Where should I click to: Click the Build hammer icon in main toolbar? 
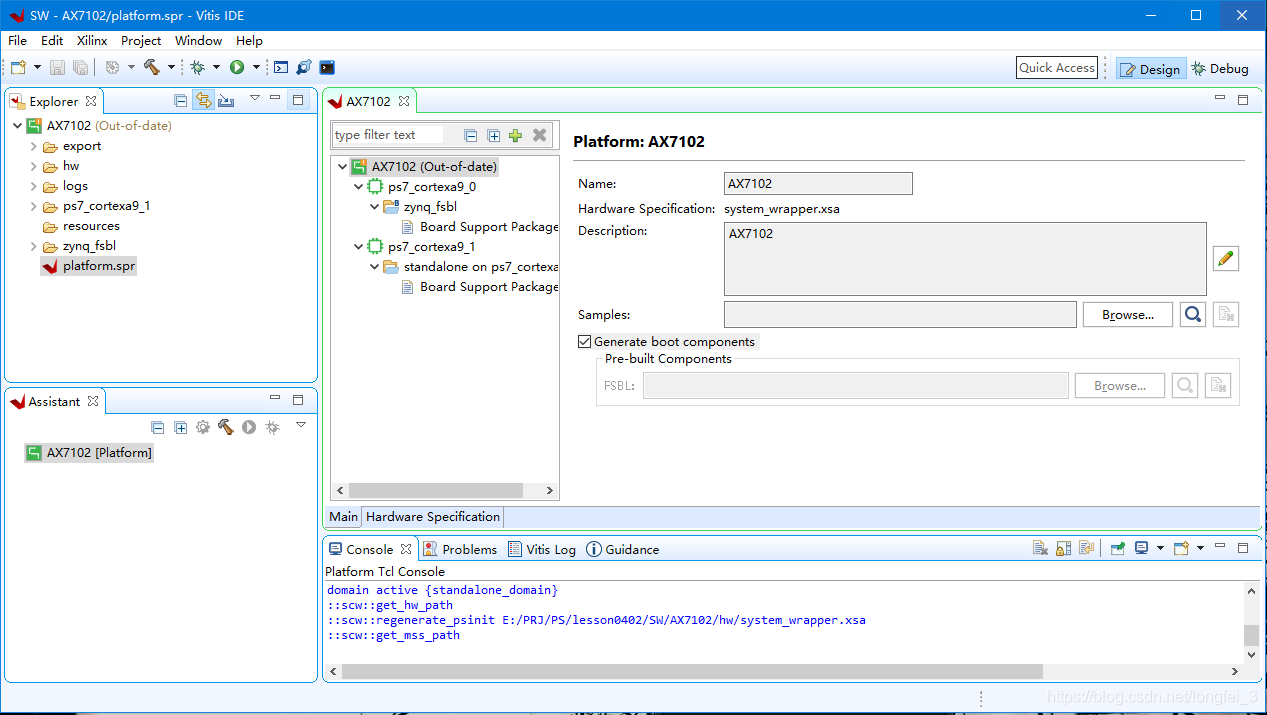(x=151, y=67)
